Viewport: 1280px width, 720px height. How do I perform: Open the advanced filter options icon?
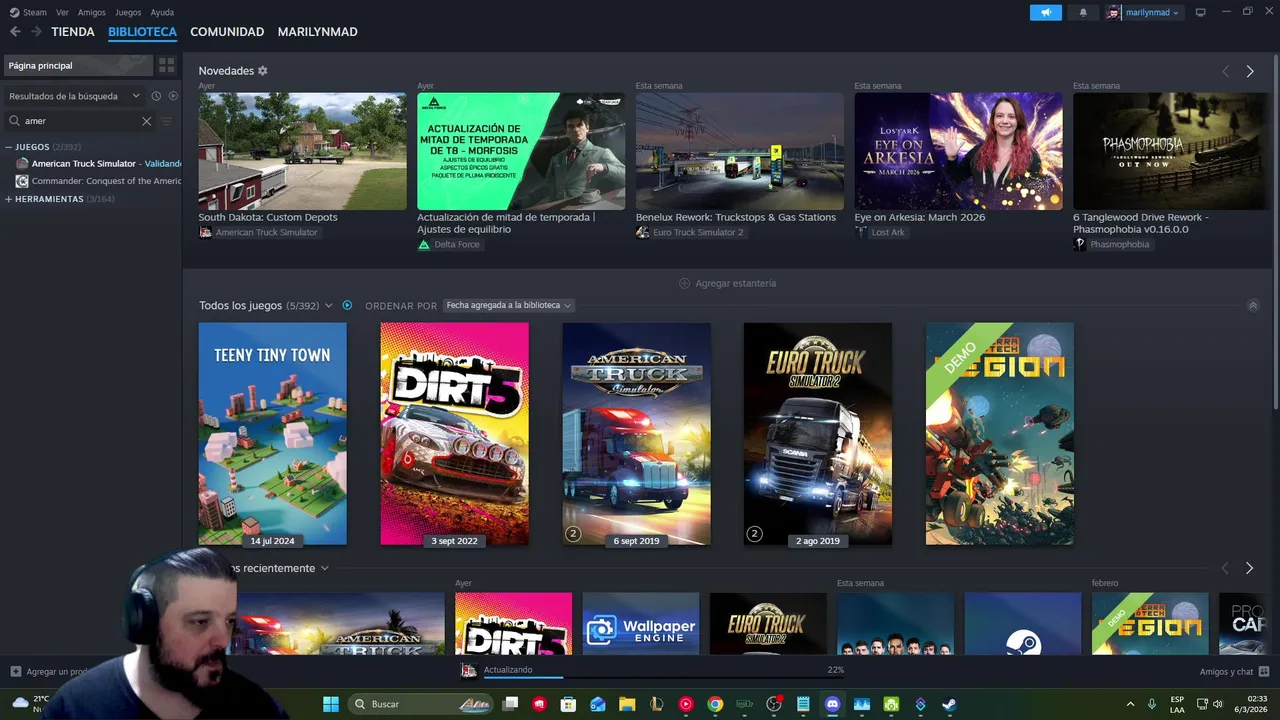[166, 121]
